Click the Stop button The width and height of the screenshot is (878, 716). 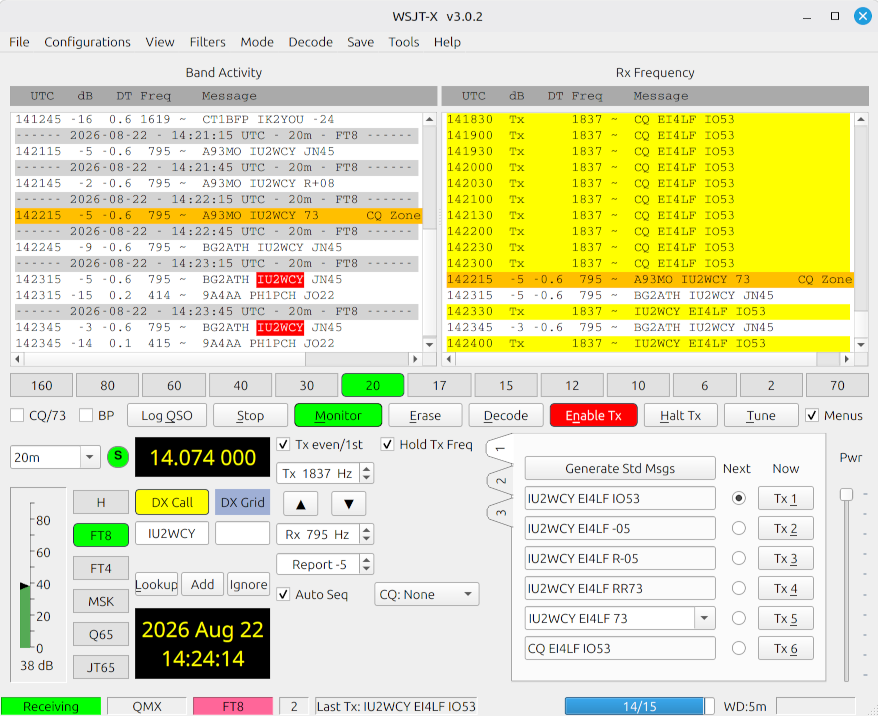250,415
